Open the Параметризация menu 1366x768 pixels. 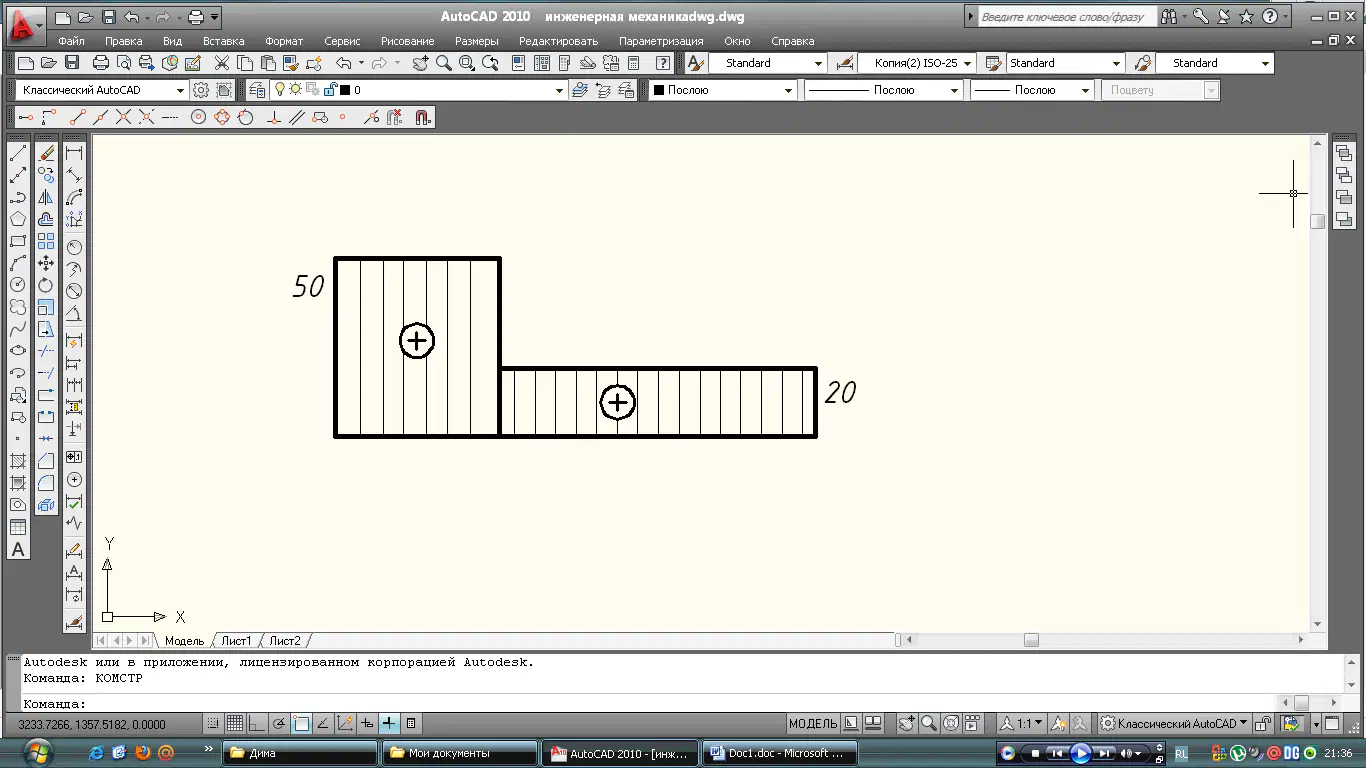coord(661,41)
